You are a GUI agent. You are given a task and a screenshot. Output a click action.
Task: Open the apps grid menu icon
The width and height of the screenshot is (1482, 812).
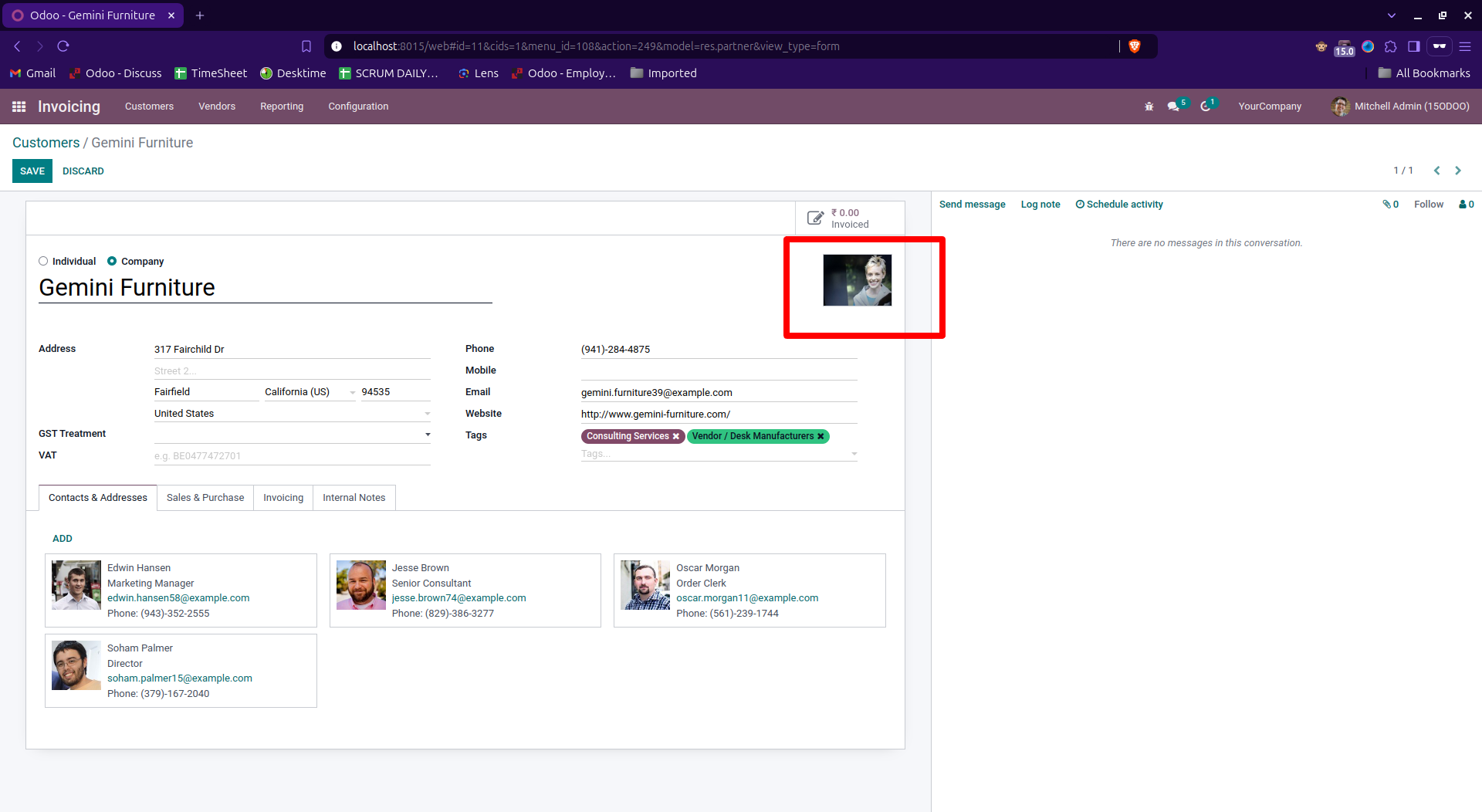point(19,107)
